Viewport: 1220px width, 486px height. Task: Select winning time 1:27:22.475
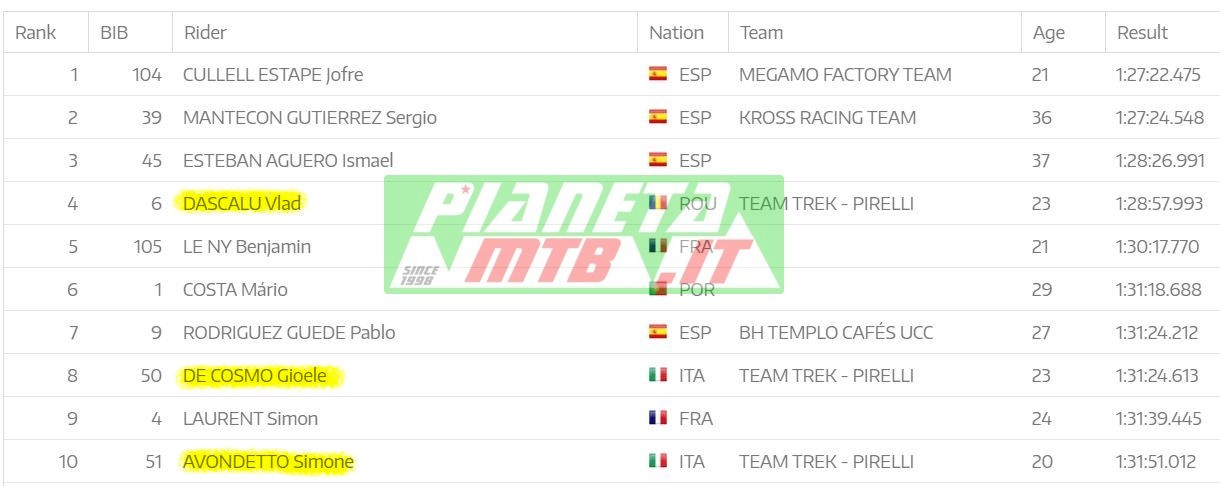(x=1158, y=75)
